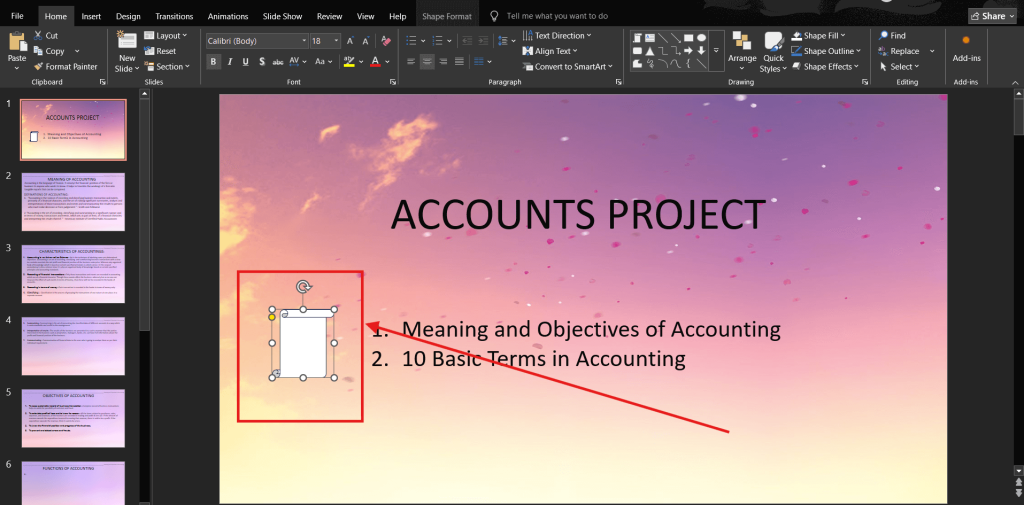Pick the Down Arrow shape in the gallery
Viewport: 1024px width, 505px height.
pyautogui.click(x=701, y=50)
